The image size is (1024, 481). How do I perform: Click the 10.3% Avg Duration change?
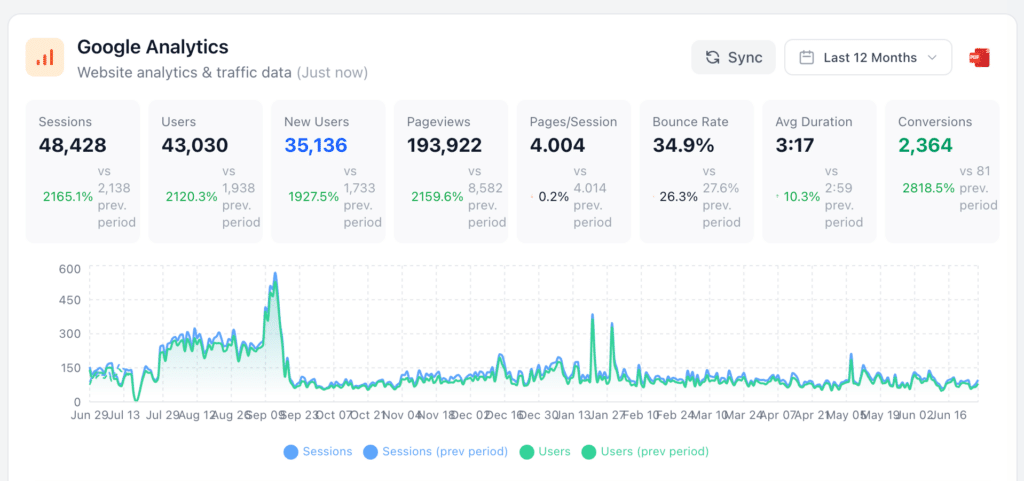(x=802, y=196)
